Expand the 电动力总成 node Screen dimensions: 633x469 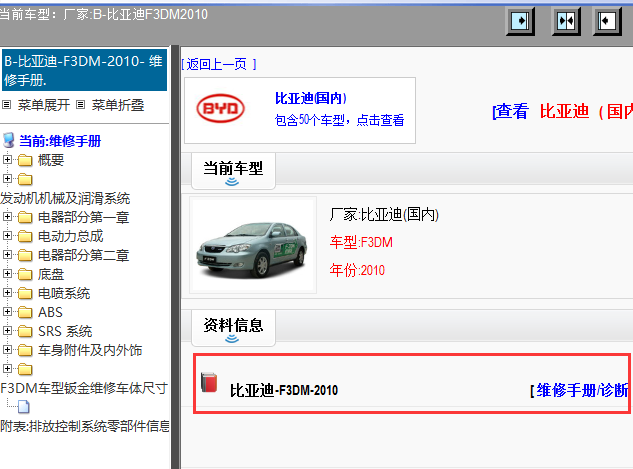coord(7,235)
